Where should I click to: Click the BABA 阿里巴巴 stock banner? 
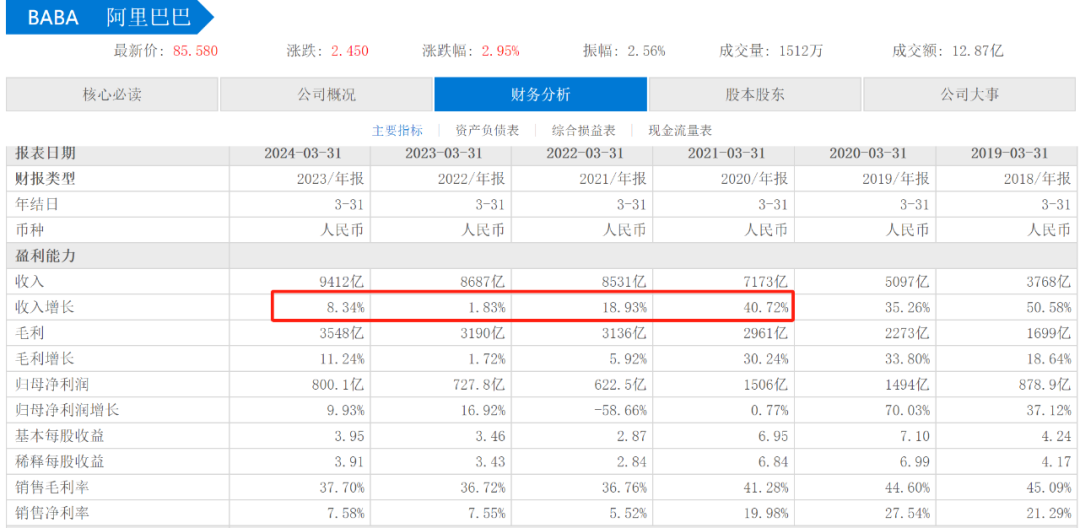[x=110, y=17]
